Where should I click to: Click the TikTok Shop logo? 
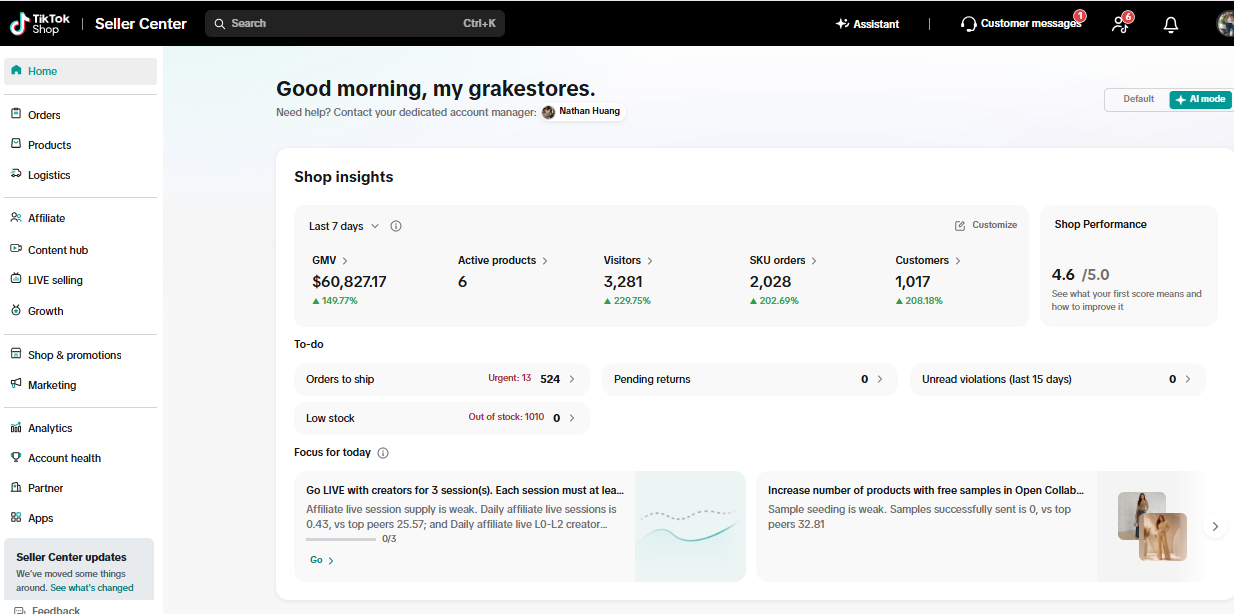pyautogui.click(x=42, y=23)
